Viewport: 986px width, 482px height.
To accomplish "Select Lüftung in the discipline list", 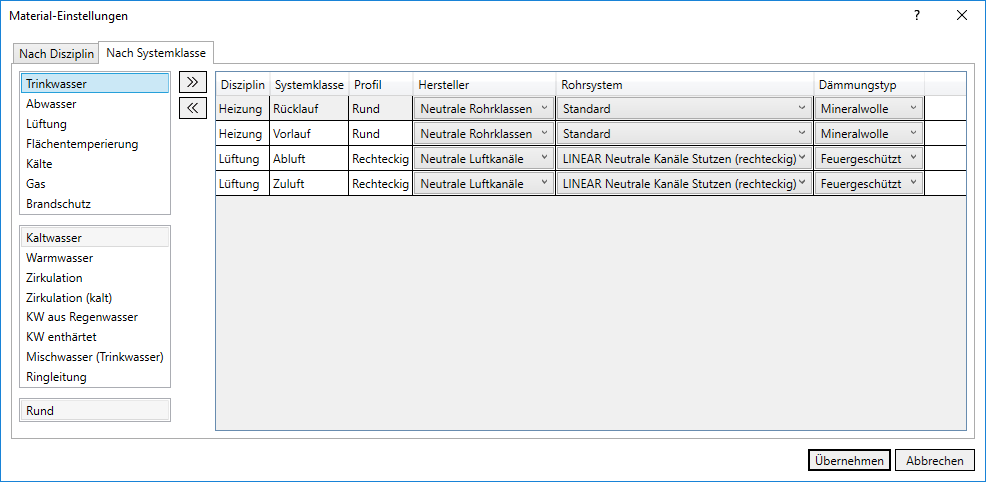I will coord(95,124).
